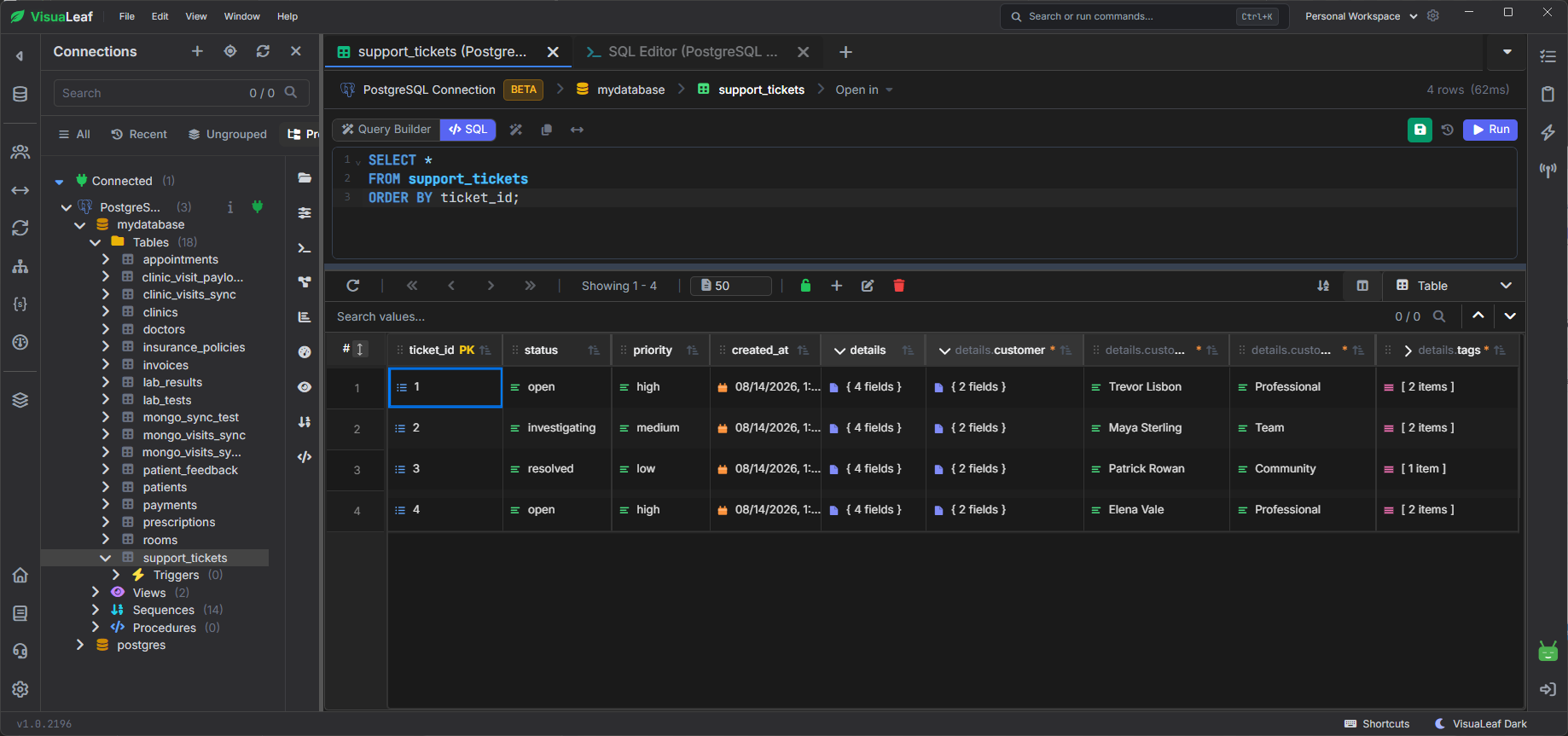1568x736 pixels.
Task: Expand the Views node
Action: tap(96, 593)
